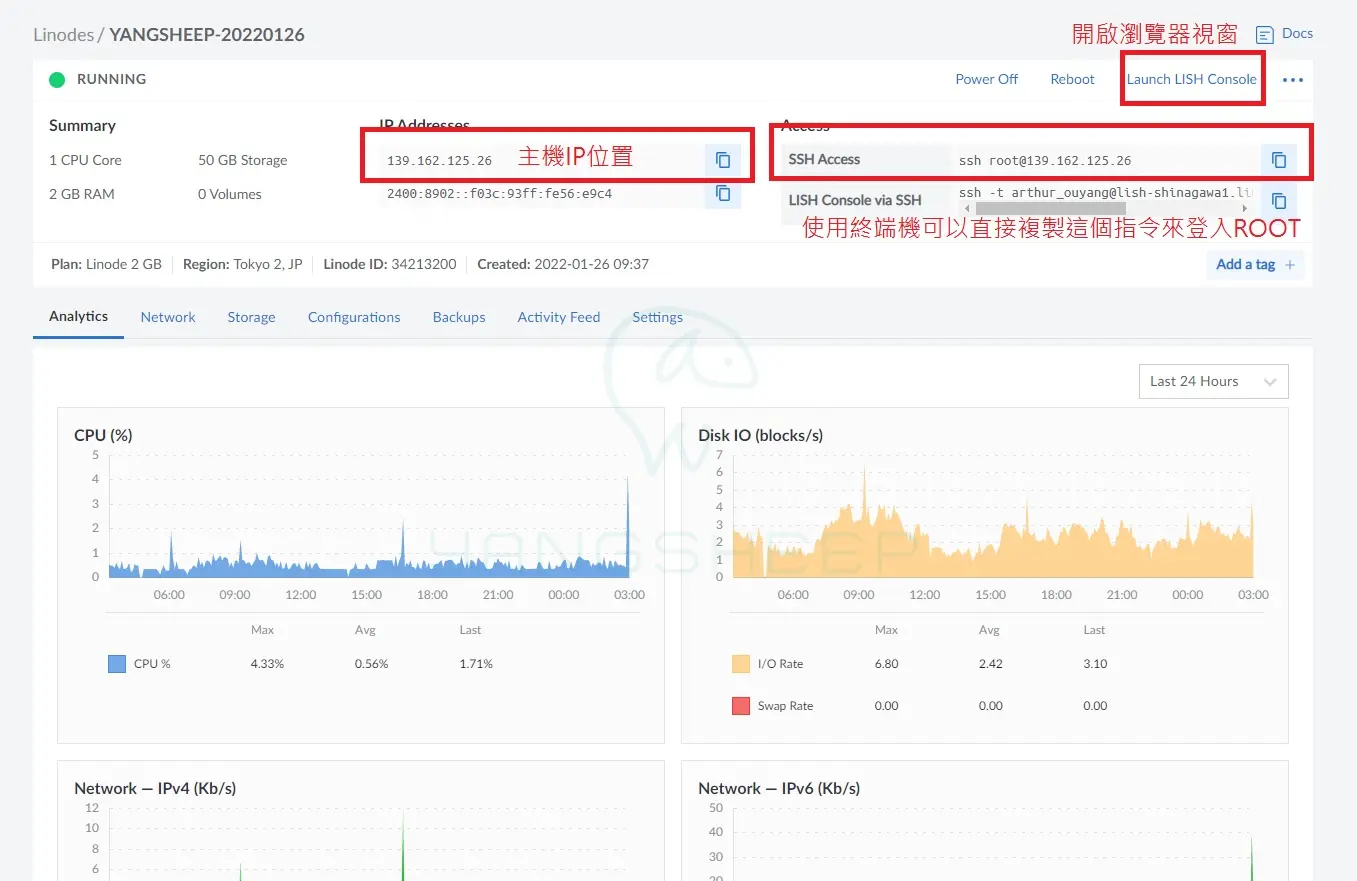
Task: Click the Power Off button
Action: pos(986,79)
